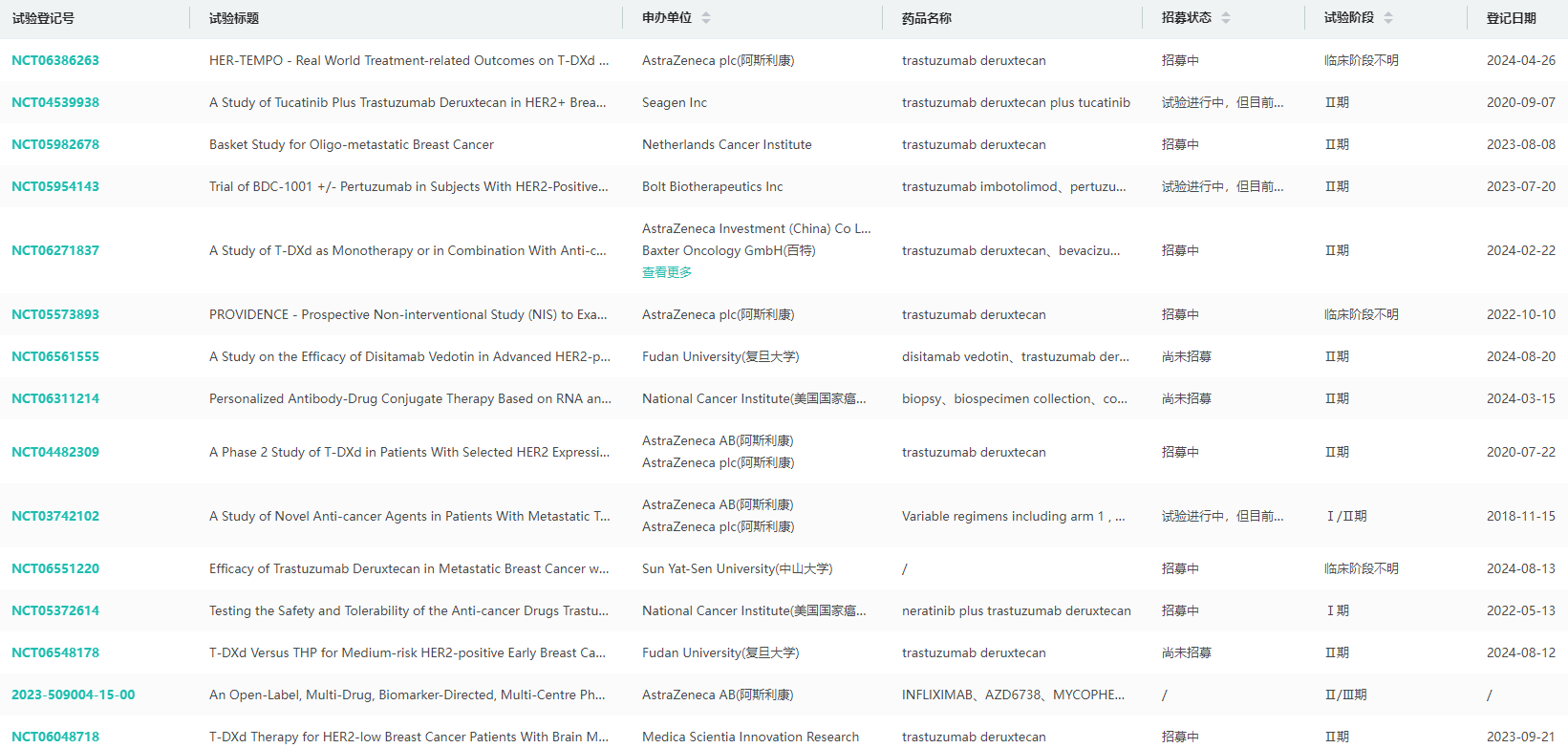
Task: Click drug 'INFLIXIMAB、AZD6738、MYCOPHE...'
Action: [x=1013, y=695]
